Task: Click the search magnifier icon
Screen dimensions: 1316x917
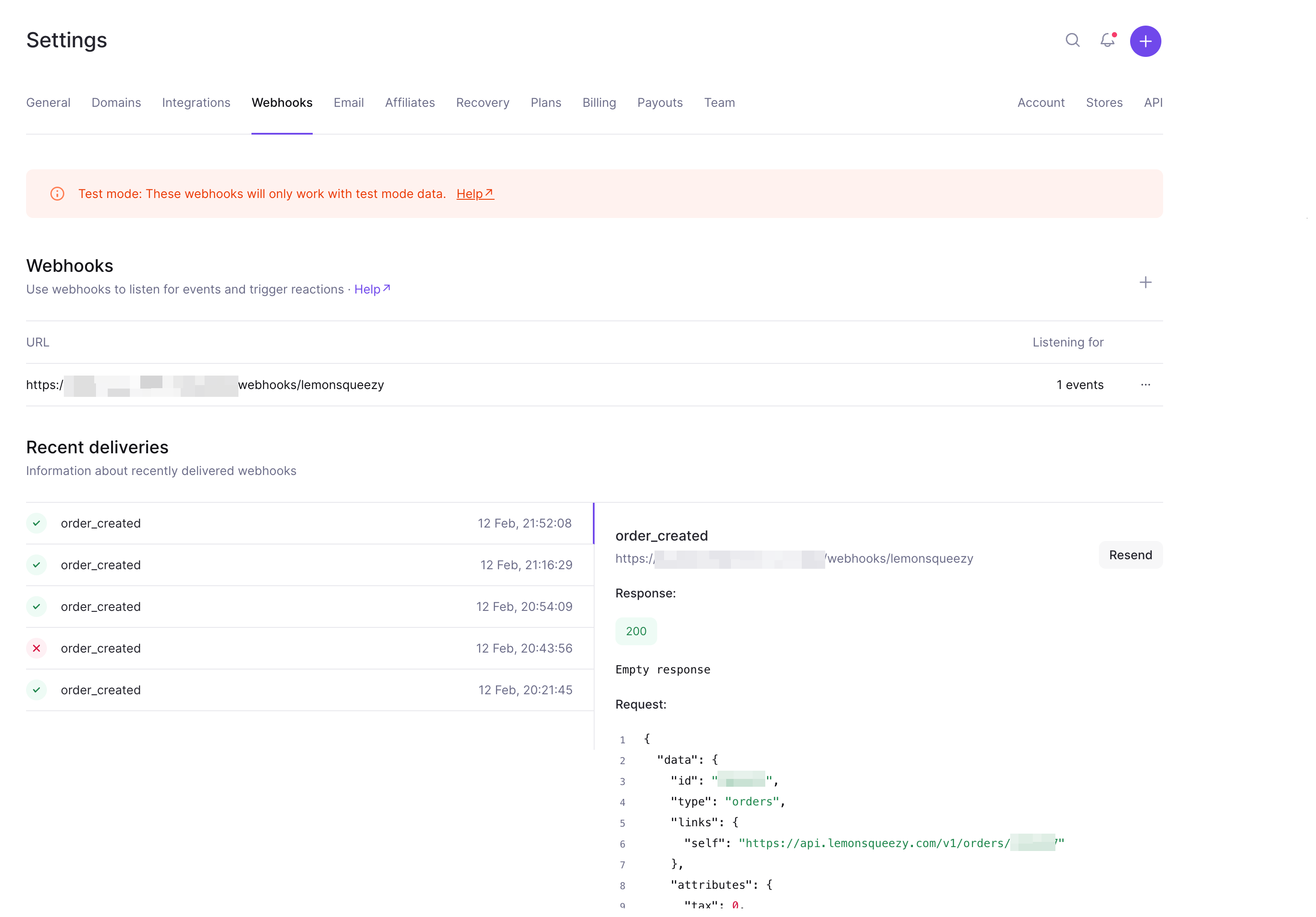Action: 1072,40
